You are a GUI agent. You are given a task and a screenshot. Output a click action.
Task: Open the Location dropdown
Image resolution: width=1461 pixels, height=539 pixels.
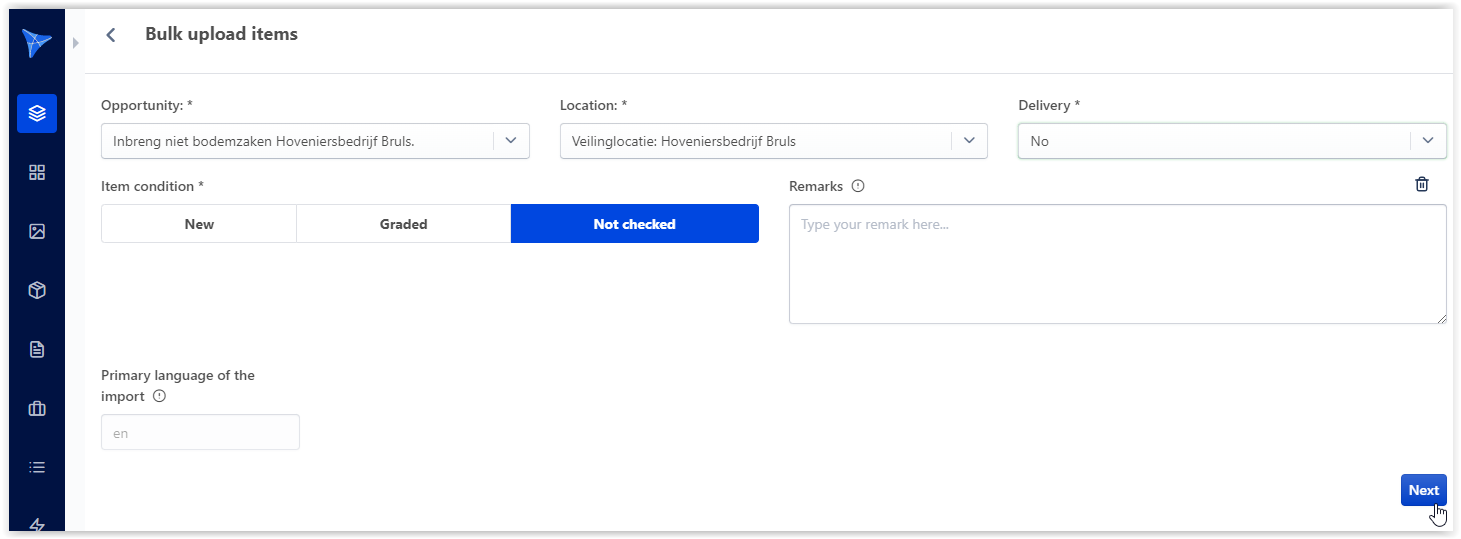968,141
